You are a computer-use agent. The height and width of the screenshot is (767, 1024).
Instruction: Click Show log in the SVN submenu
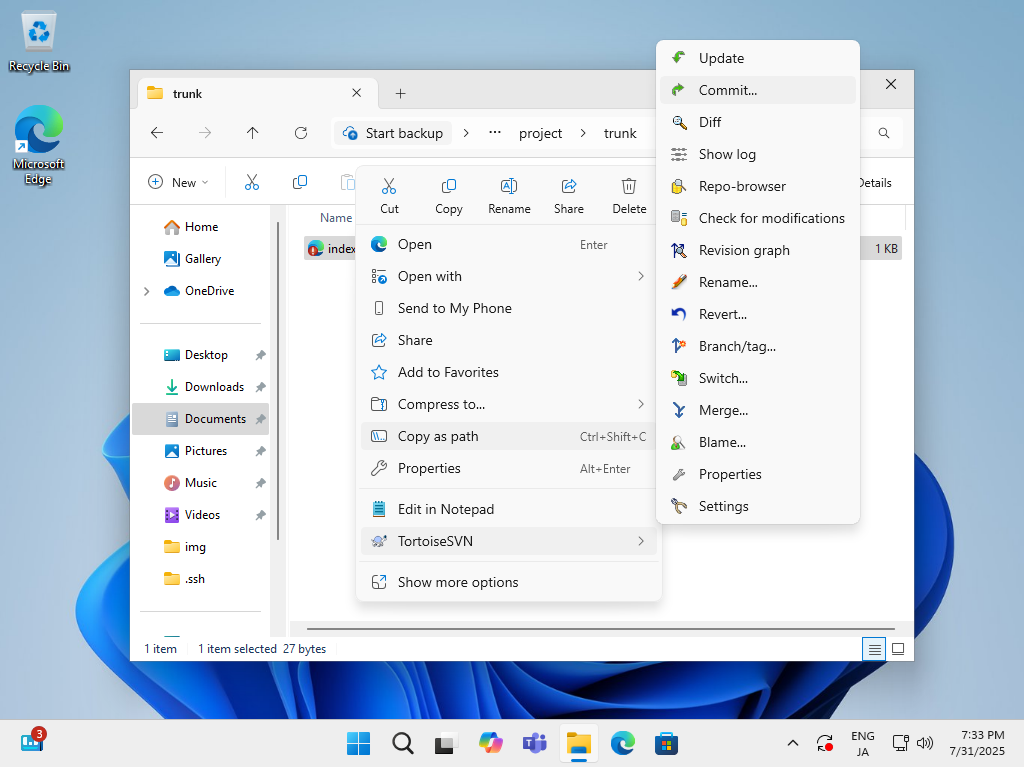coord(758,154)
